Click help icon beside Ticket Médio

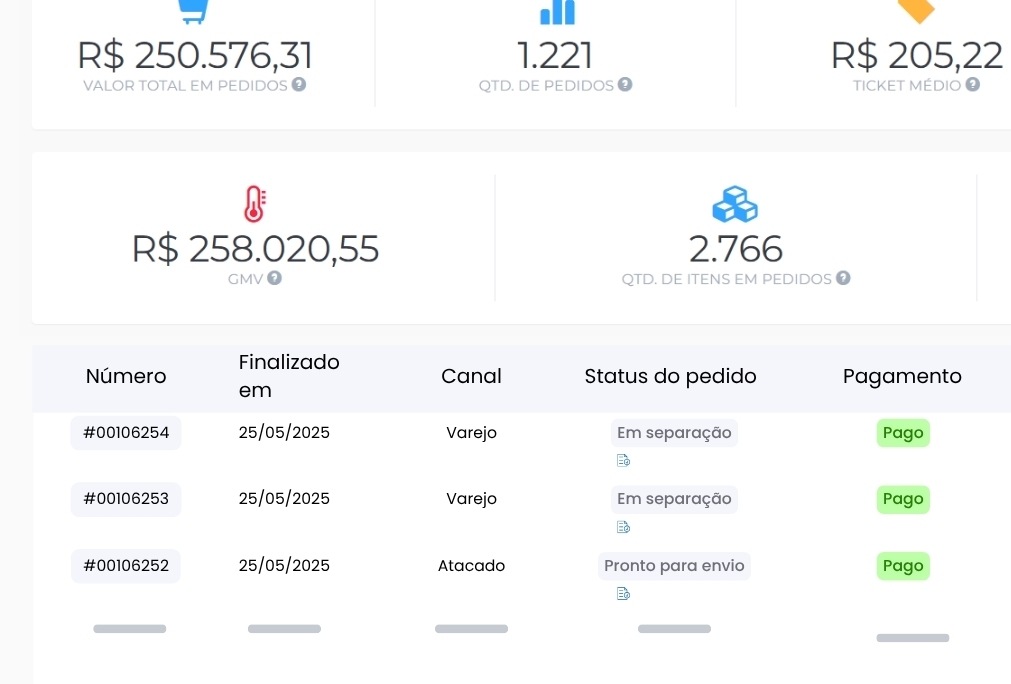[972, 85]
